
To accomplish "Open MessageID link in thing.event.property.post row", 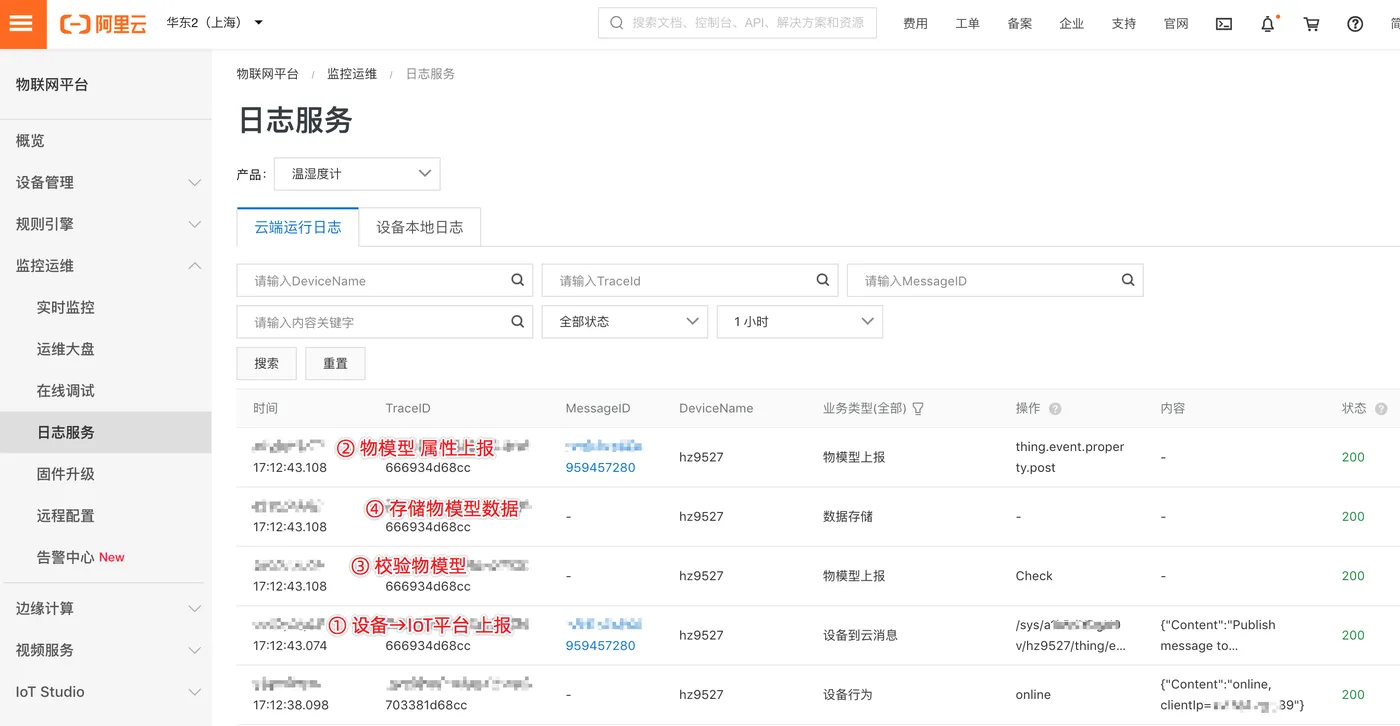I will 600,467.
